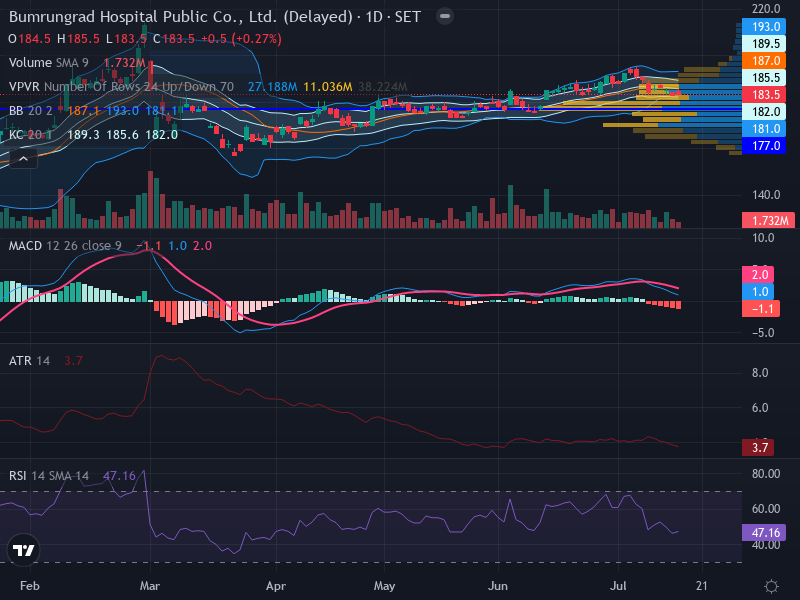Open chart settings gear icon
Image resolution: width=800 pixels, height=600 pixels.
coord(771,586)
